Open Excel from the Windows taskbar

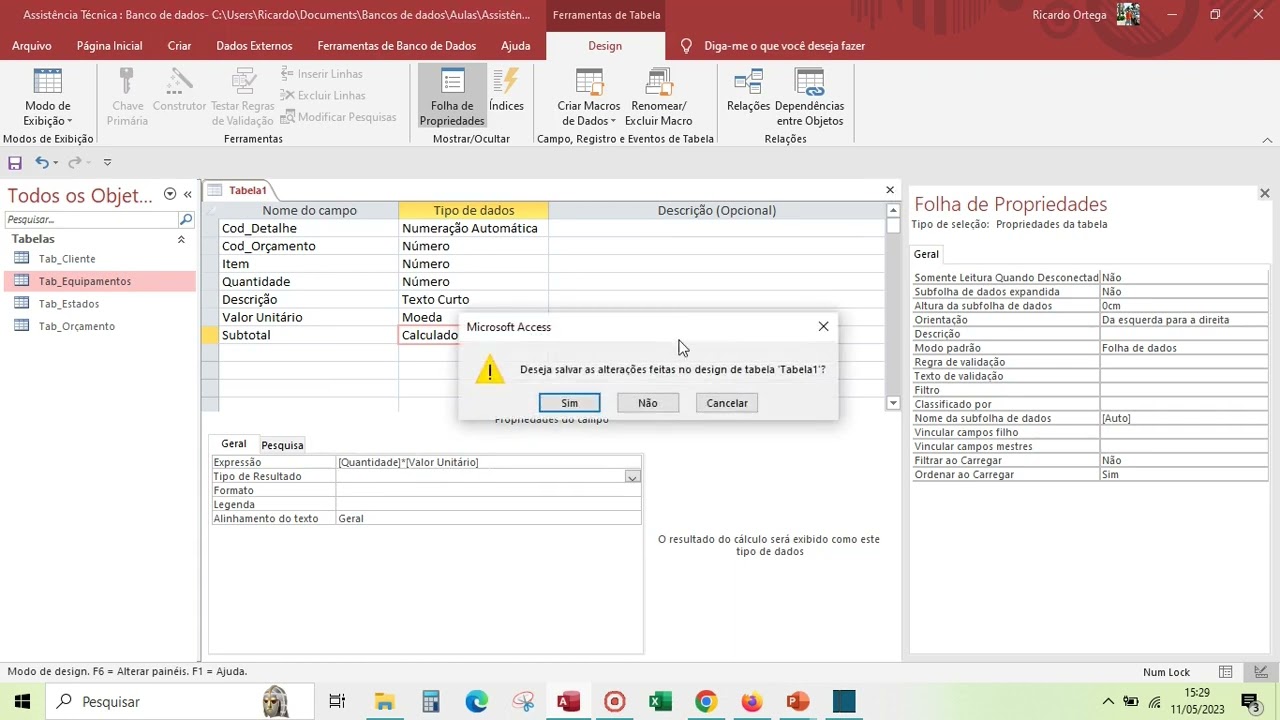pos(660,702)
